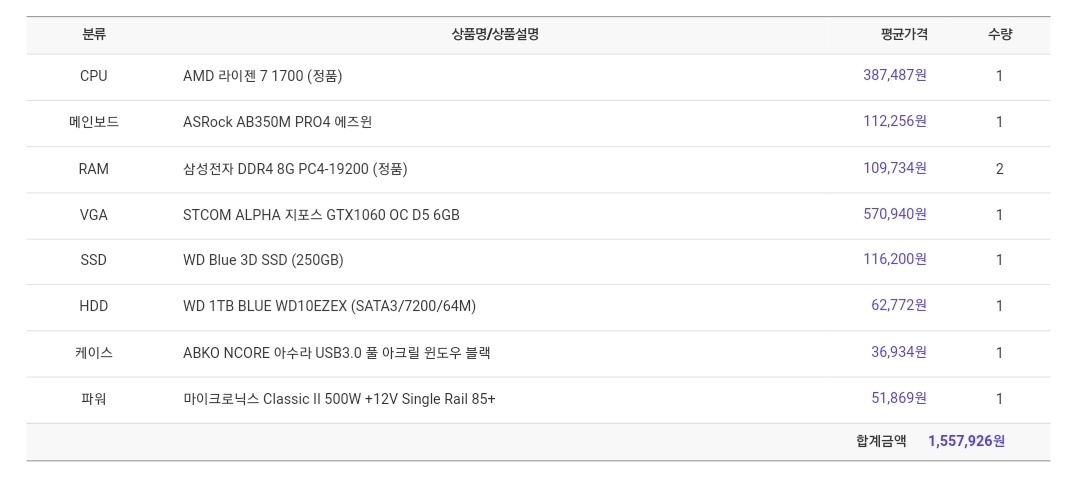The height and width of the screenshot is (486, 1078).
Task: Open STCOM ALPHA 지포스 GTX1060 product
Action: [321, 215]
